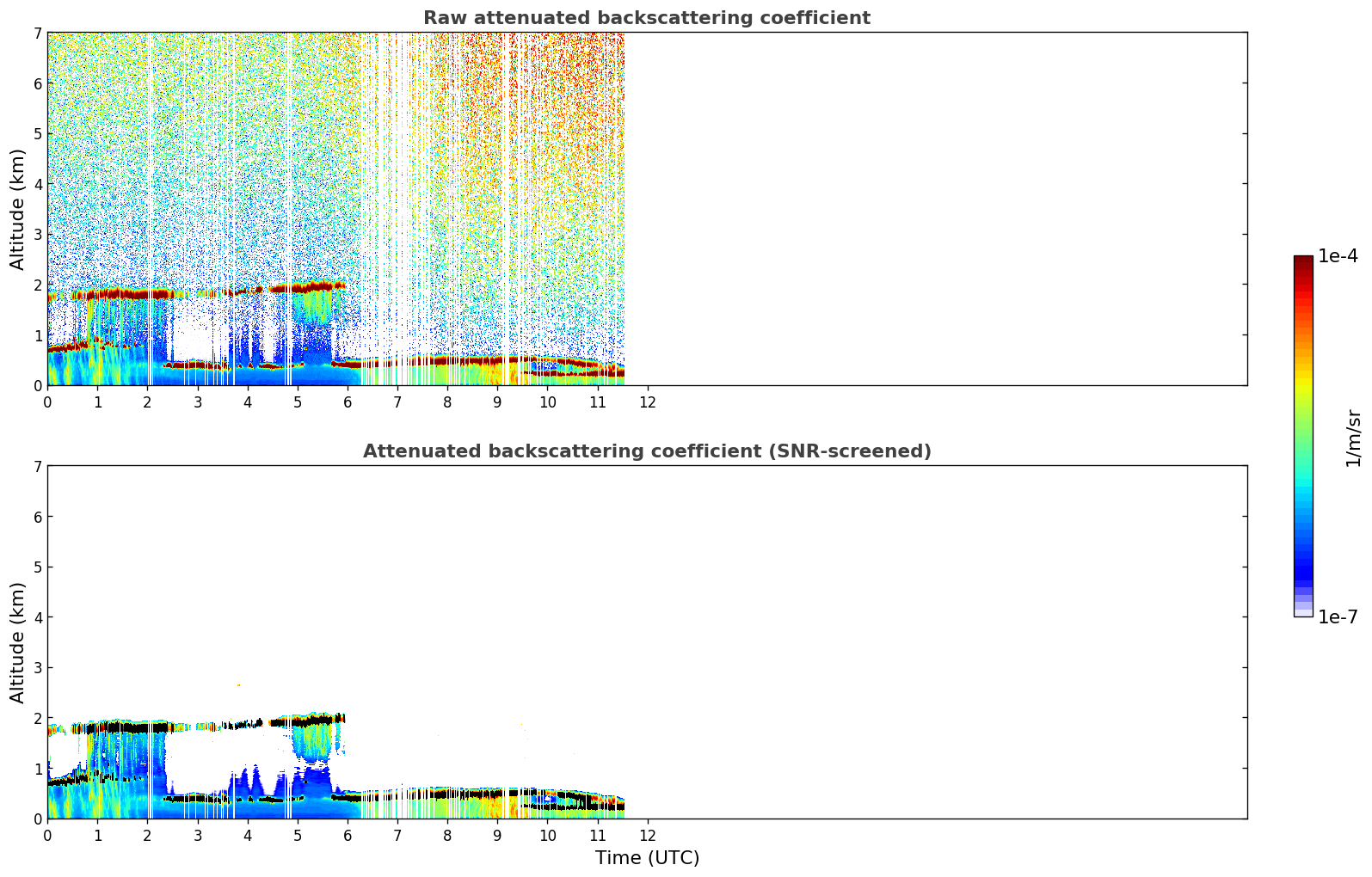Click the '0' time tick on top plot

tap(47, 402)
